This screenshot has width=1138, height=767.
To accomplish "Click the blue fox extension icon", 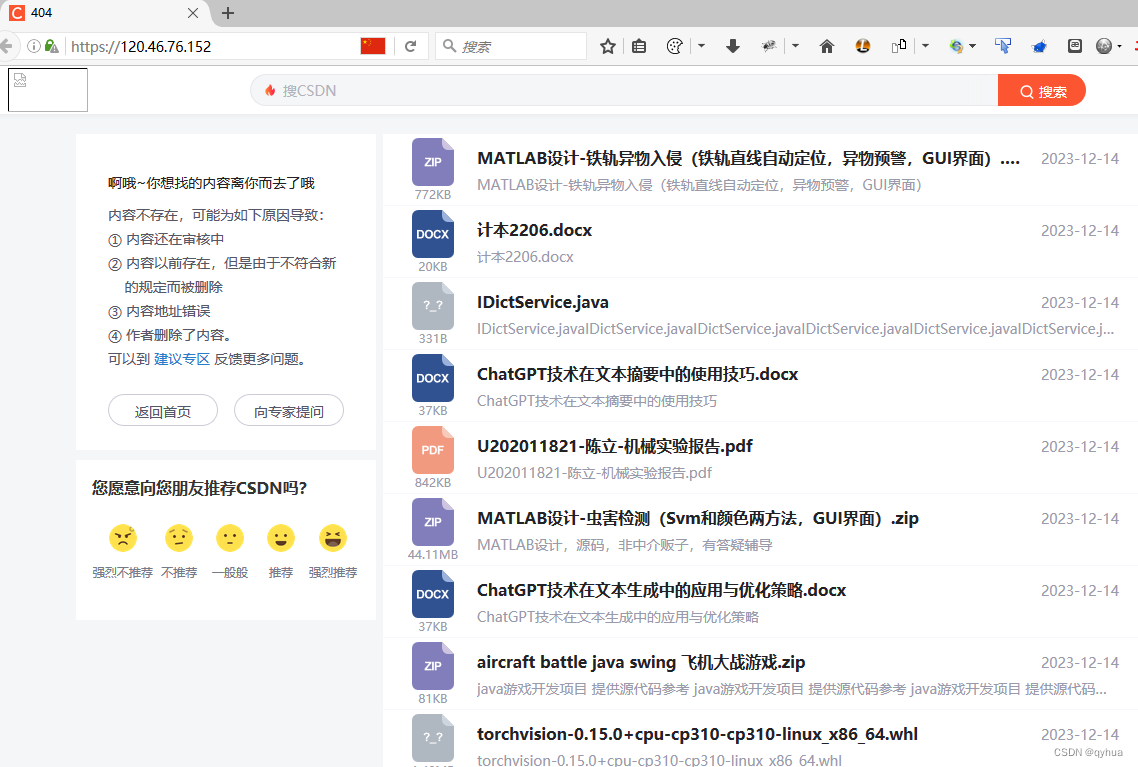I will [x=1039, y=46].
